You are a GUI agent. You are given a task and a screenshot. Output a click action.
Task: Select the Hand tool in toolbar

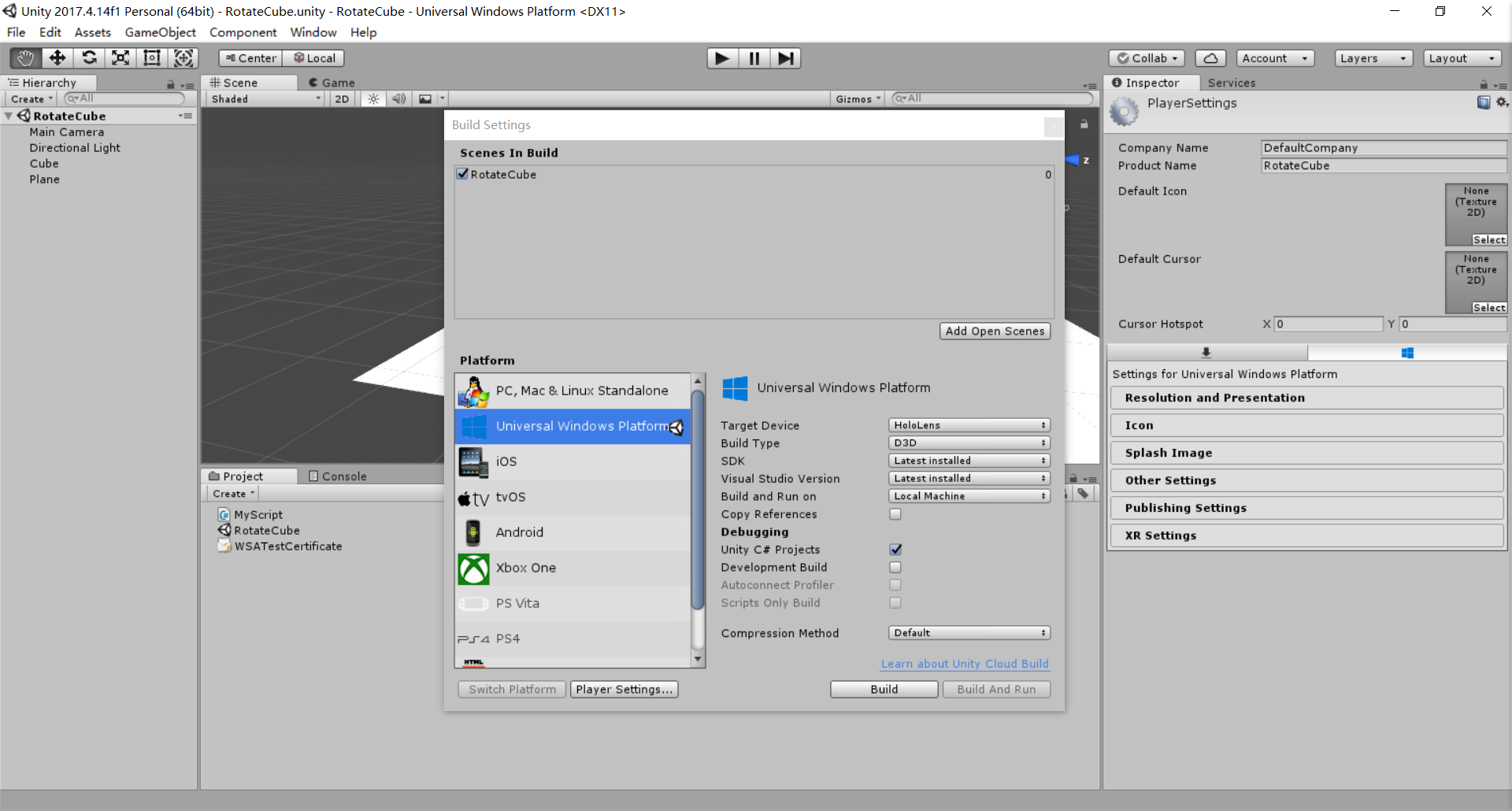pyautogui.click(x=25, y=58)
